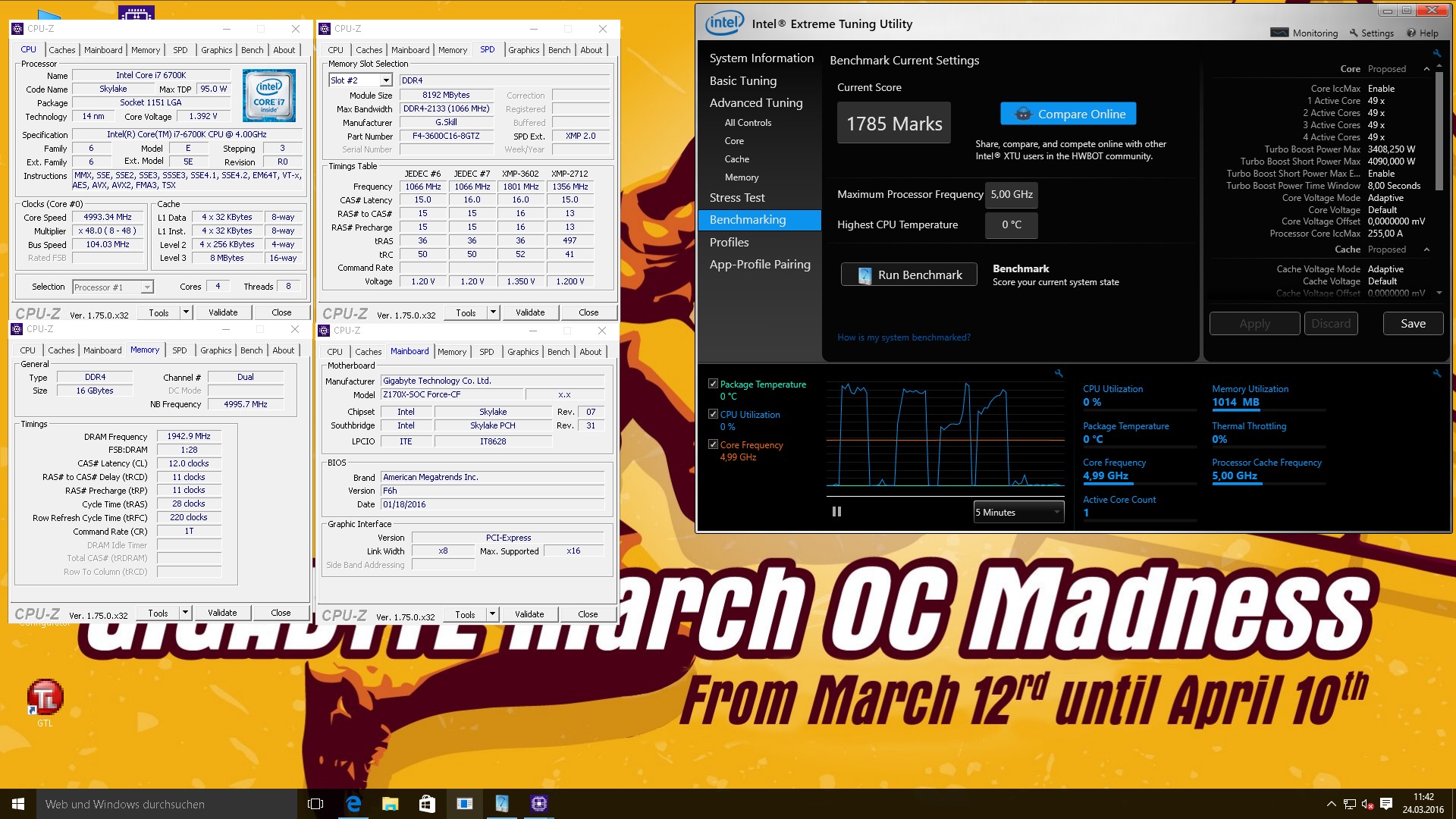Collapse the Cache proposed settings section
Screen dimensions: 1456x819
[1426, 249]
